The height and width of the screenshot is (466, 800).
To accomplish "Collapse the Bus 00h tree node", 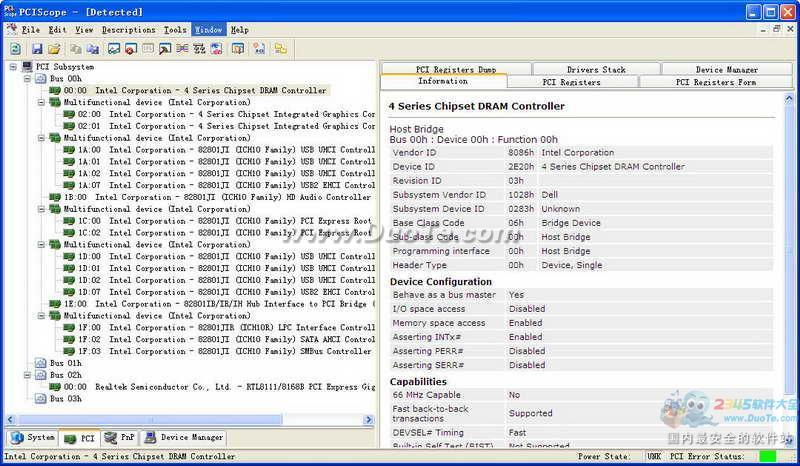I will coord(28,79).
